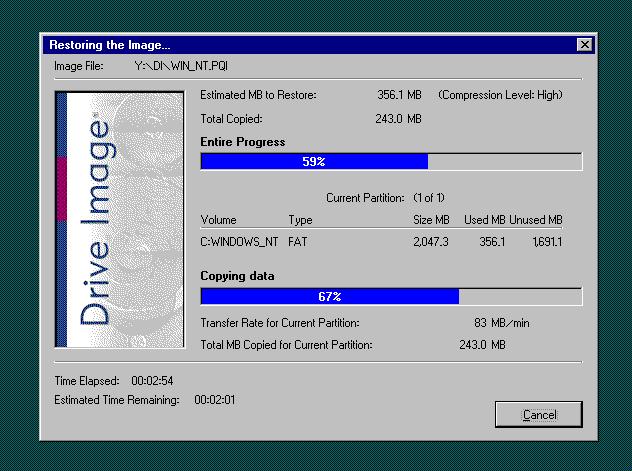
Task: Click the Cancel button
Action: coord(538,414)
